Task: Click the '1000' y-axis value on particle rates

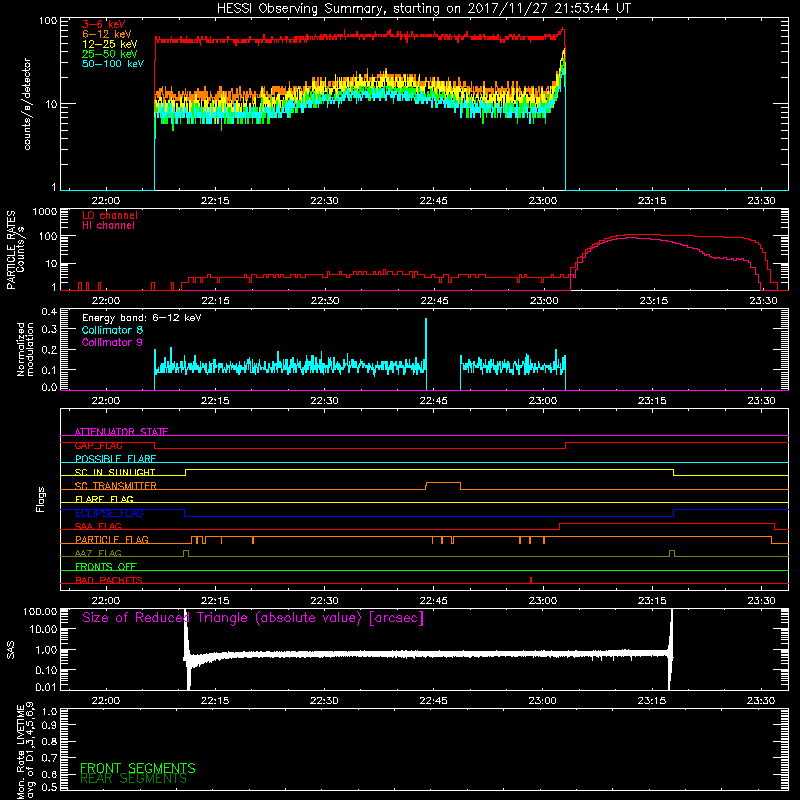Action: point(45,212)
